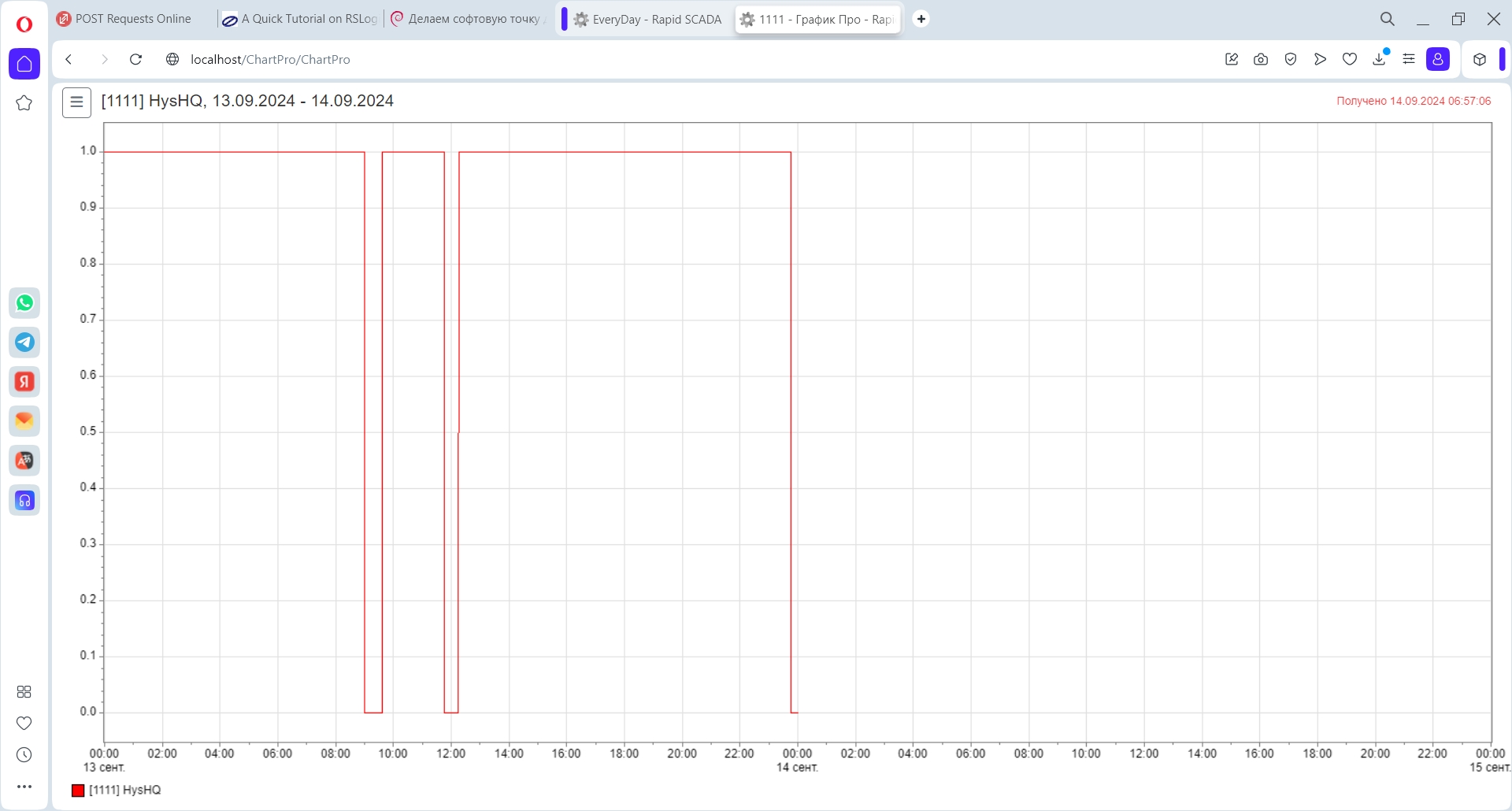The width and height of the screenshot is (1512, 811).
Task: Switch to Делаем софтовую точку tab
Action: 468,19
